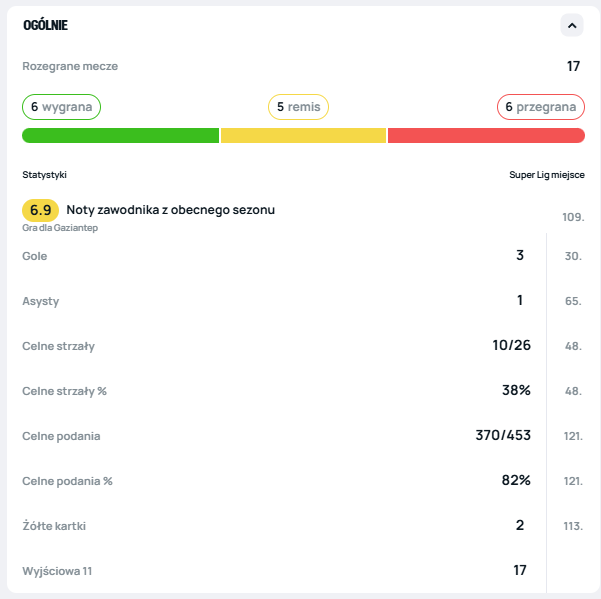Click the Ogólnie section heading
The width and height of the screenshot is (601, 599).
point(46,25)
